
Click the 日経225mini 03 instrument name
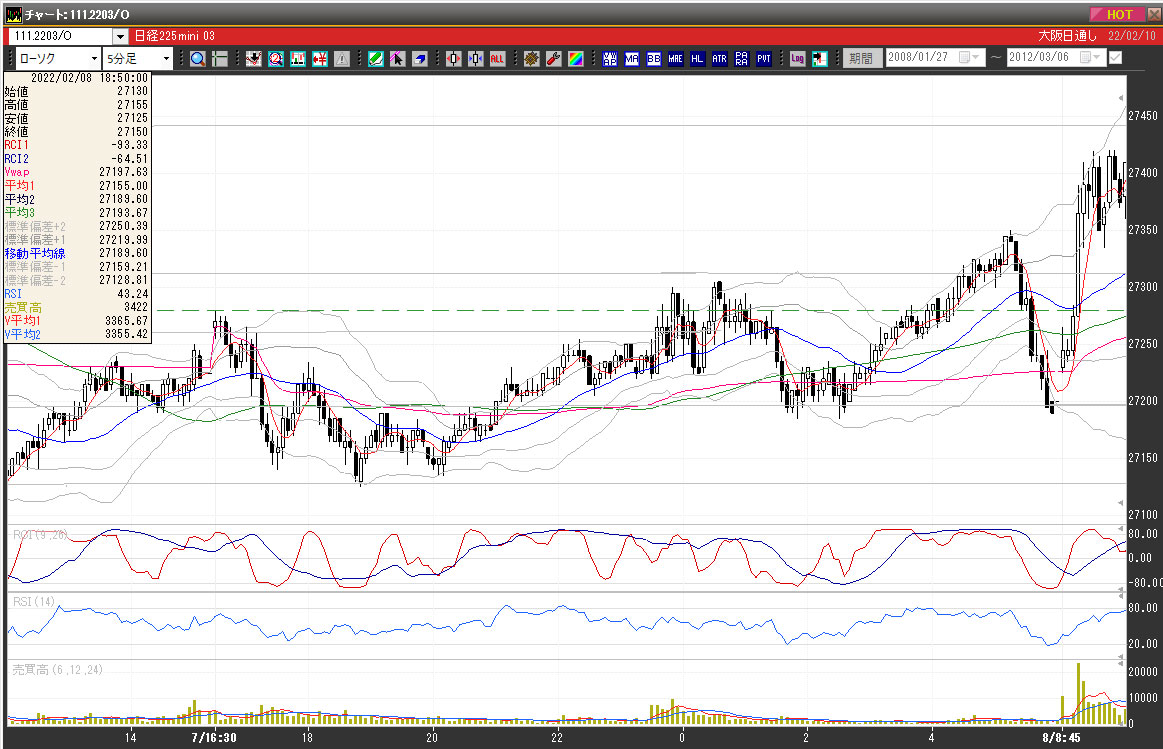[x=174, y=36]
